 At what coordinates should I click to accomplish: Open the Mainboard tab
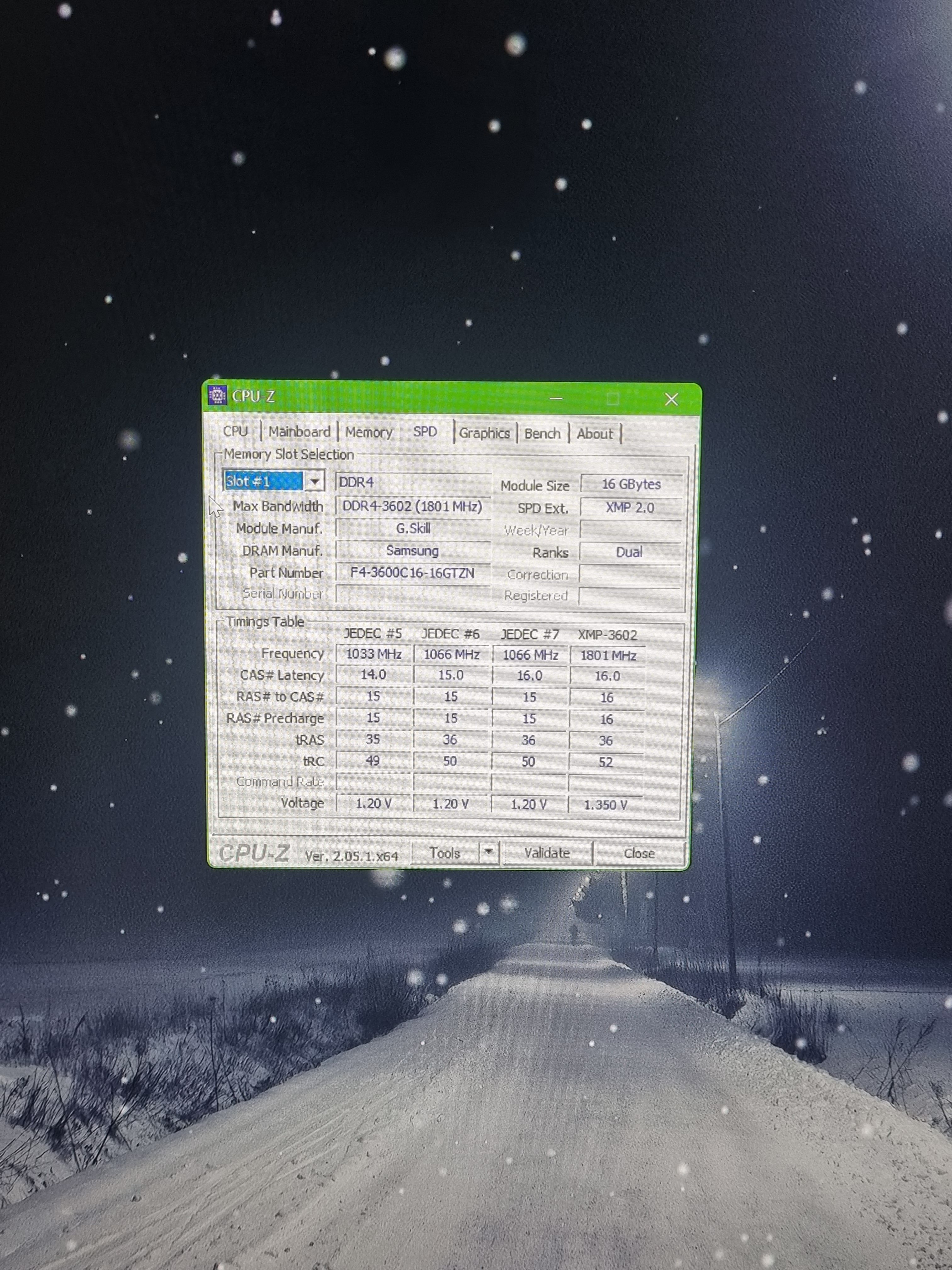pyautogui.click(x=299, y=432)
